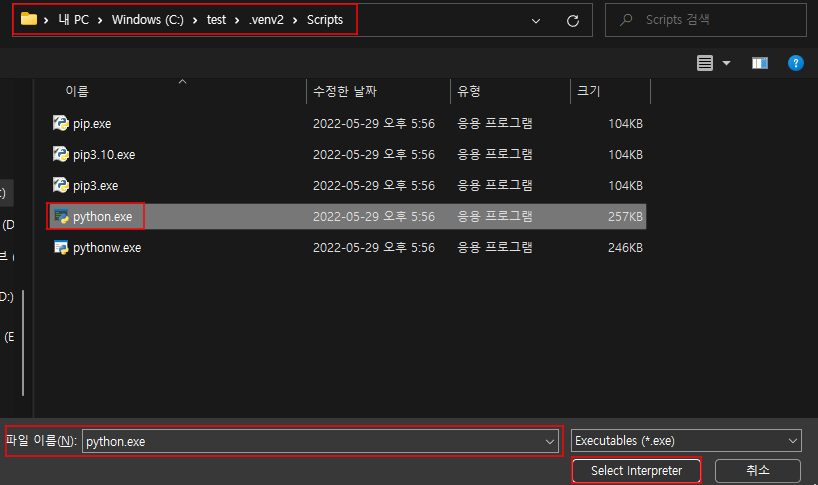The height and width of the screenshot is (485, 818).
Task: Click Scripts breadcrumb segment
Action: (325, 20)
